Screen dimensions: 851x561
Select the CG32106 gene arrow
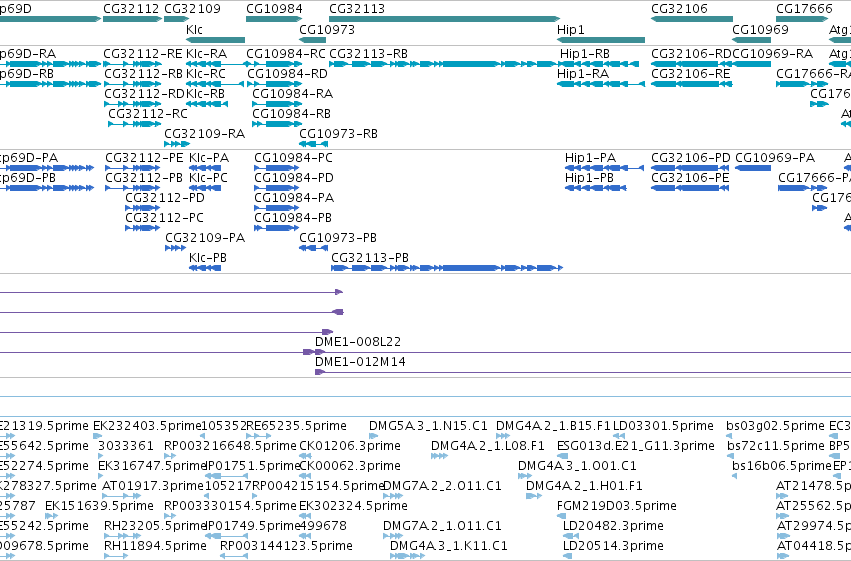(x=692, y=19)
